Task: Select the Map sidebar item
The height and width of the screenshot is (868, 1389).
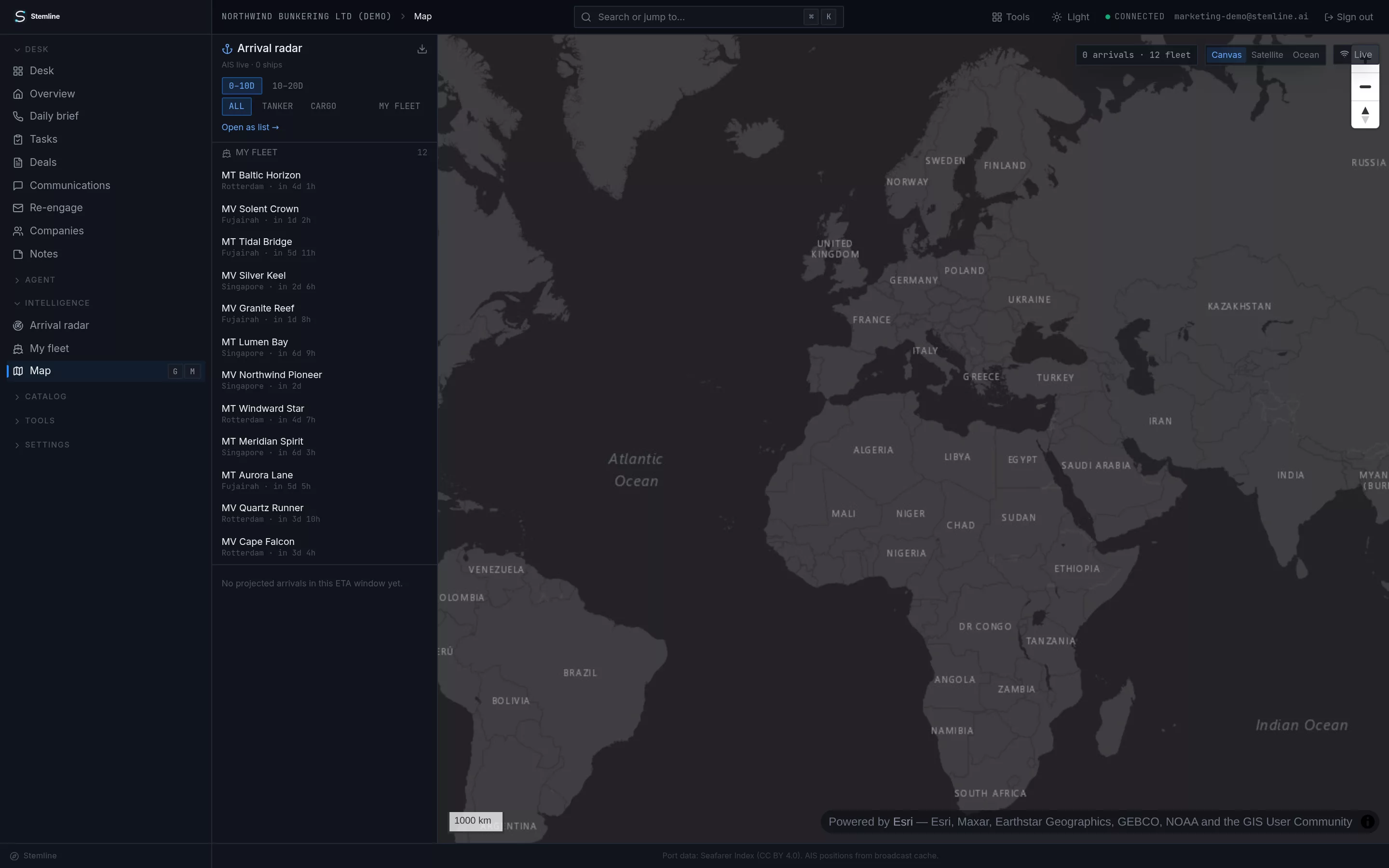Action: (106, 371)
